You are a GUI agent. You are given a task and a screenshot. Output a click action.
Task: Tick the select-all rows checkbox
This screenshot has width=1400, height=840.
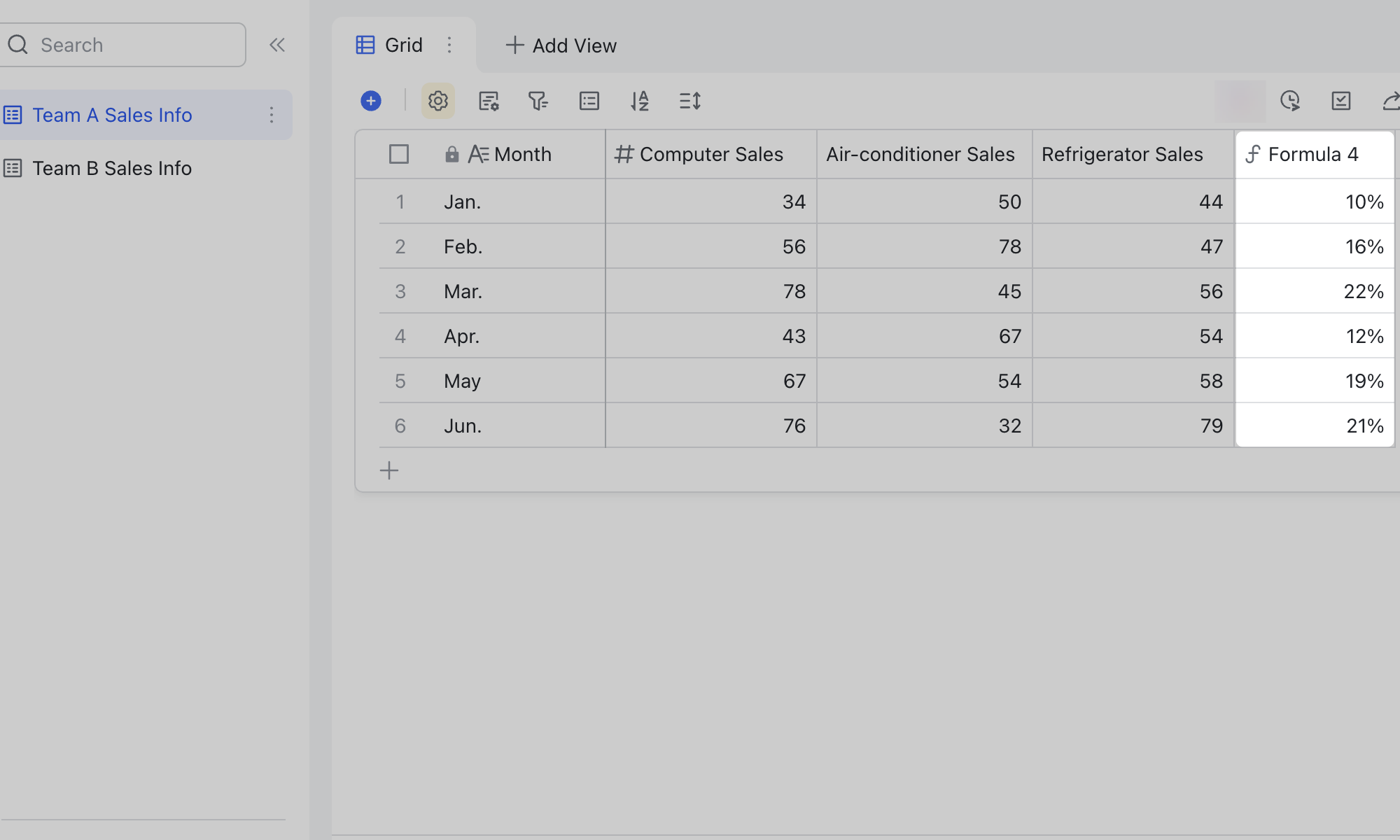pyautogui.click(x=399, y=154)
